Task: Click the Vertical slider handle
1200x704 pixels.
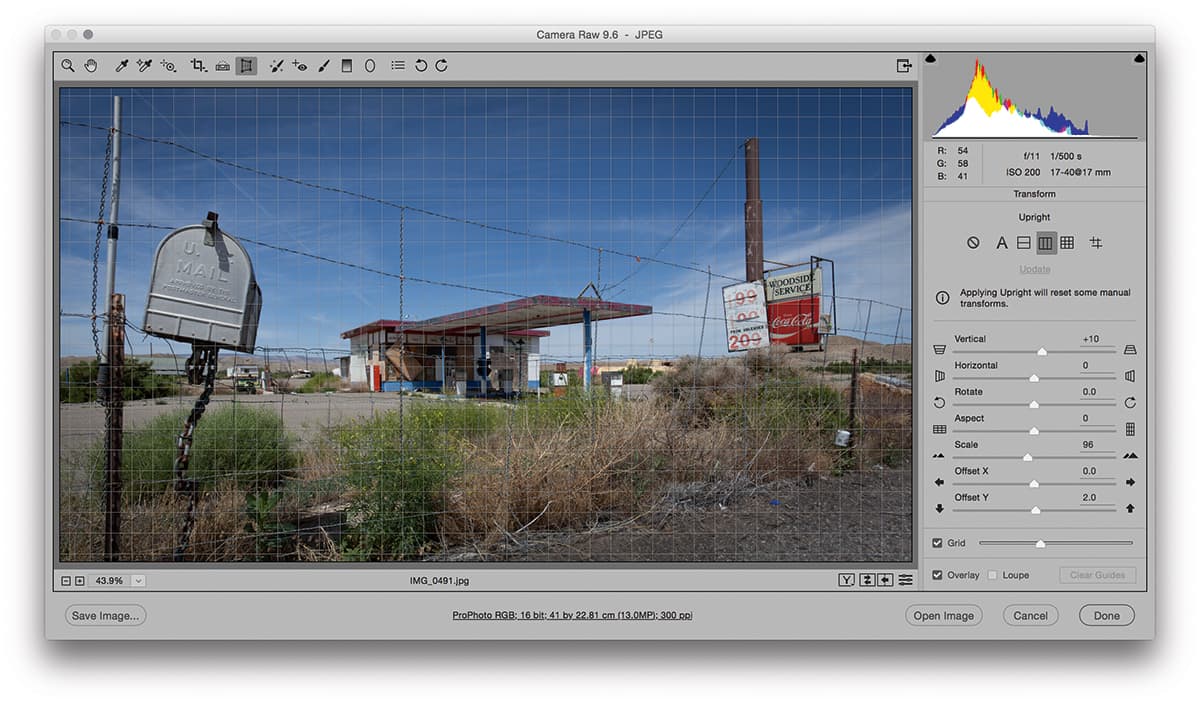Action: point(1042,352)
